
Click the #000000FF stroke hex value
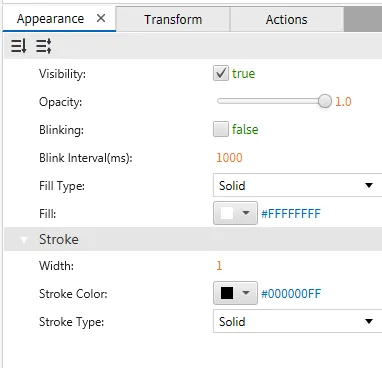pos(291,294)
